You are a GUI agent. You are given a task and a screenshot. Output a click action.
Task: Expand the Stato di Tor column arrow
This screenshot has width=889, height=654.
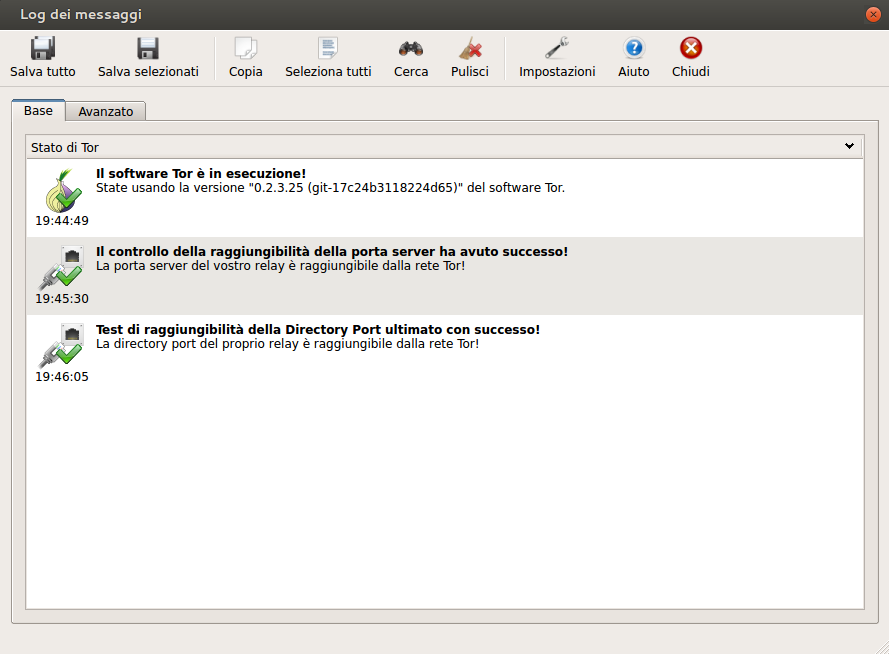point(849,146)
